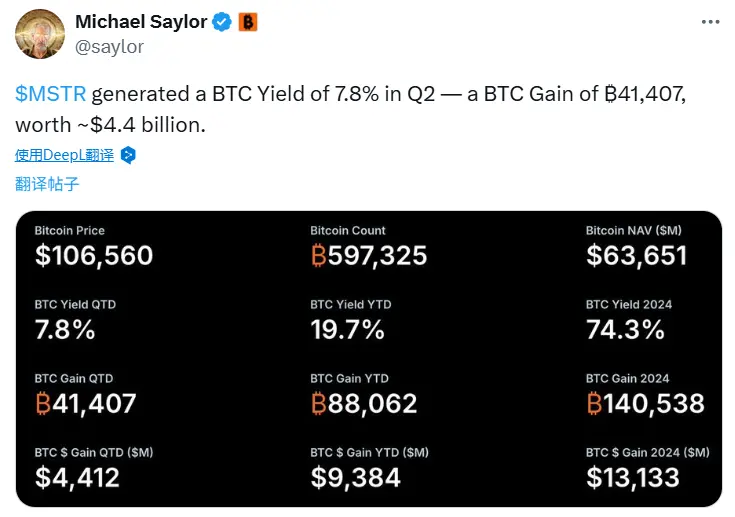
Task: Click the @saylor handle
Action: click(x=109, y=46)
